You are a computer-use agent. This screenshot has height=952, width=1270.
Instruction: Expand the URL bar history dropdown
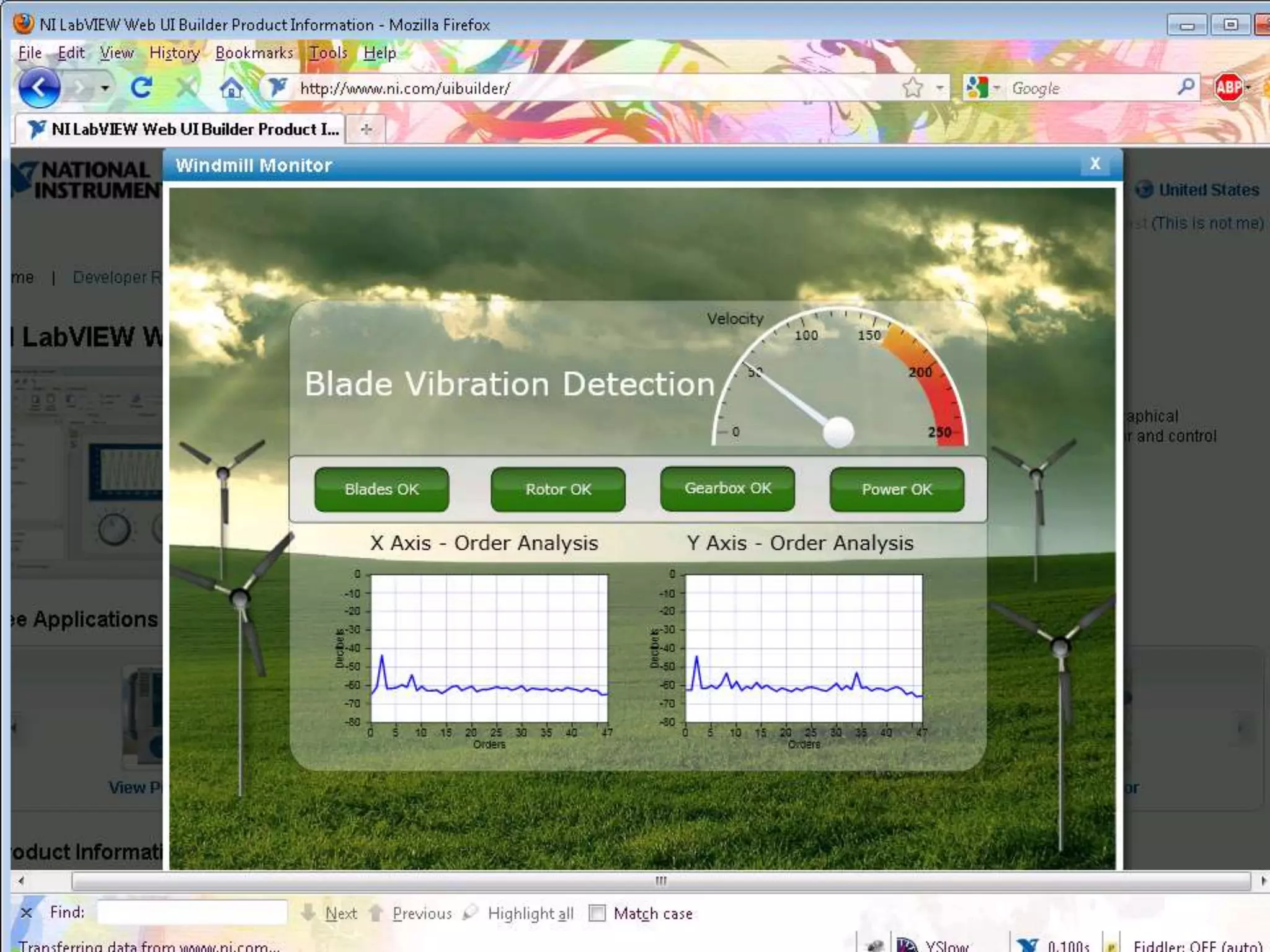click(941, 88)
